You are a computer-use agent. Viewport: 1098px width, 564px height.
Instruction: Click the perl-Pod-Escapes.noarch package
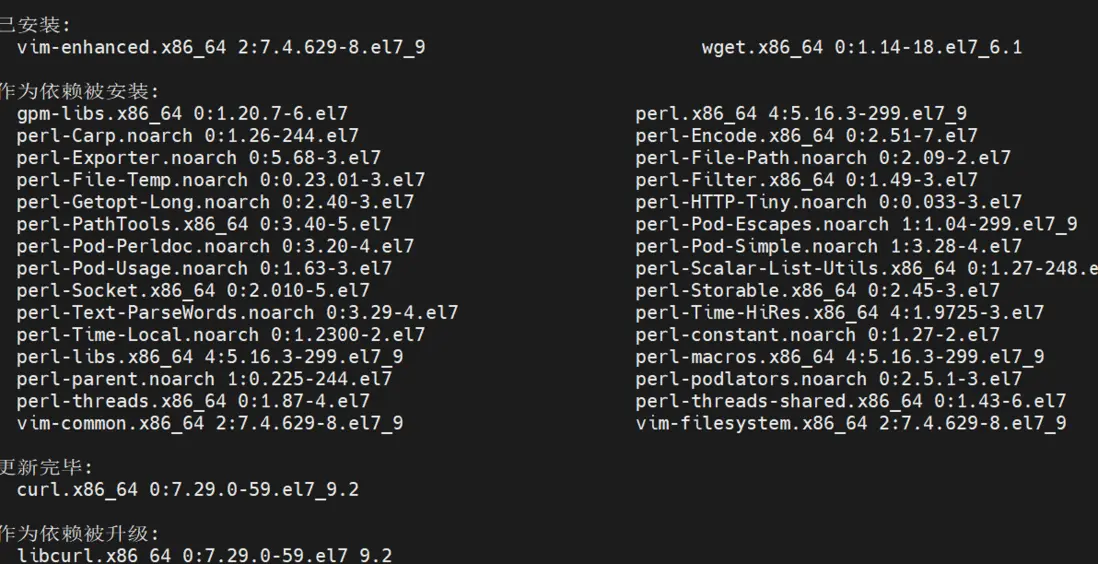856,224
